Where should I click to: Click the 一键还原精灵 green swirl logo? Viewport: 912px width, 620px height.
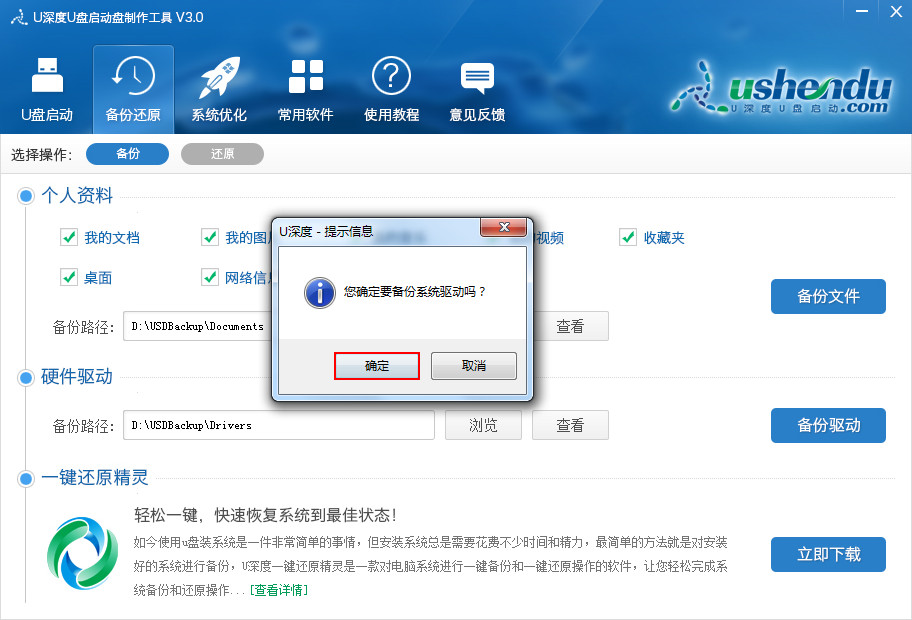coord(82,553)
